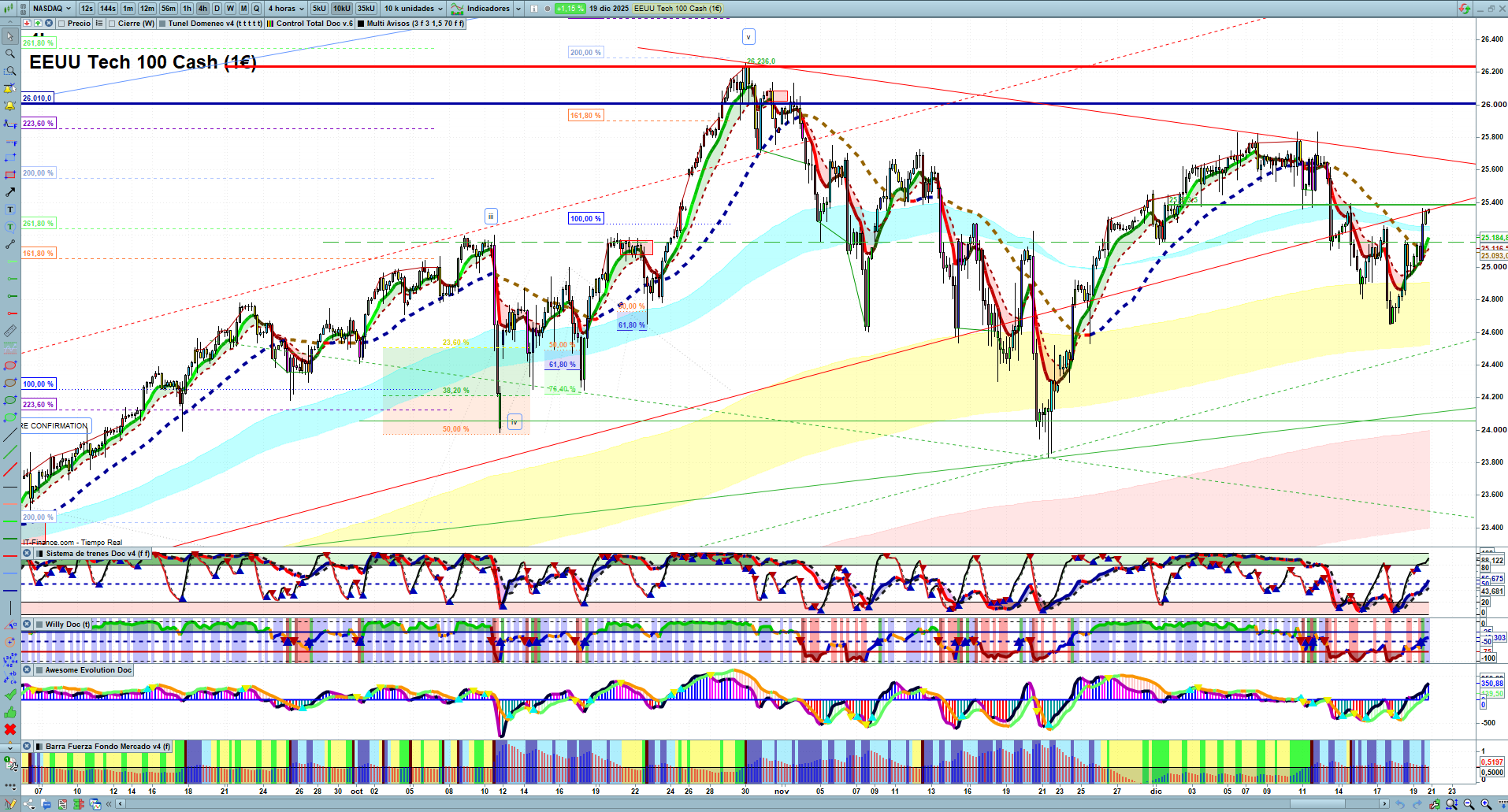Click the EEUU Tech 100 Cash instrument name field
Screen dimensions: 1508x812
[678, 9]
